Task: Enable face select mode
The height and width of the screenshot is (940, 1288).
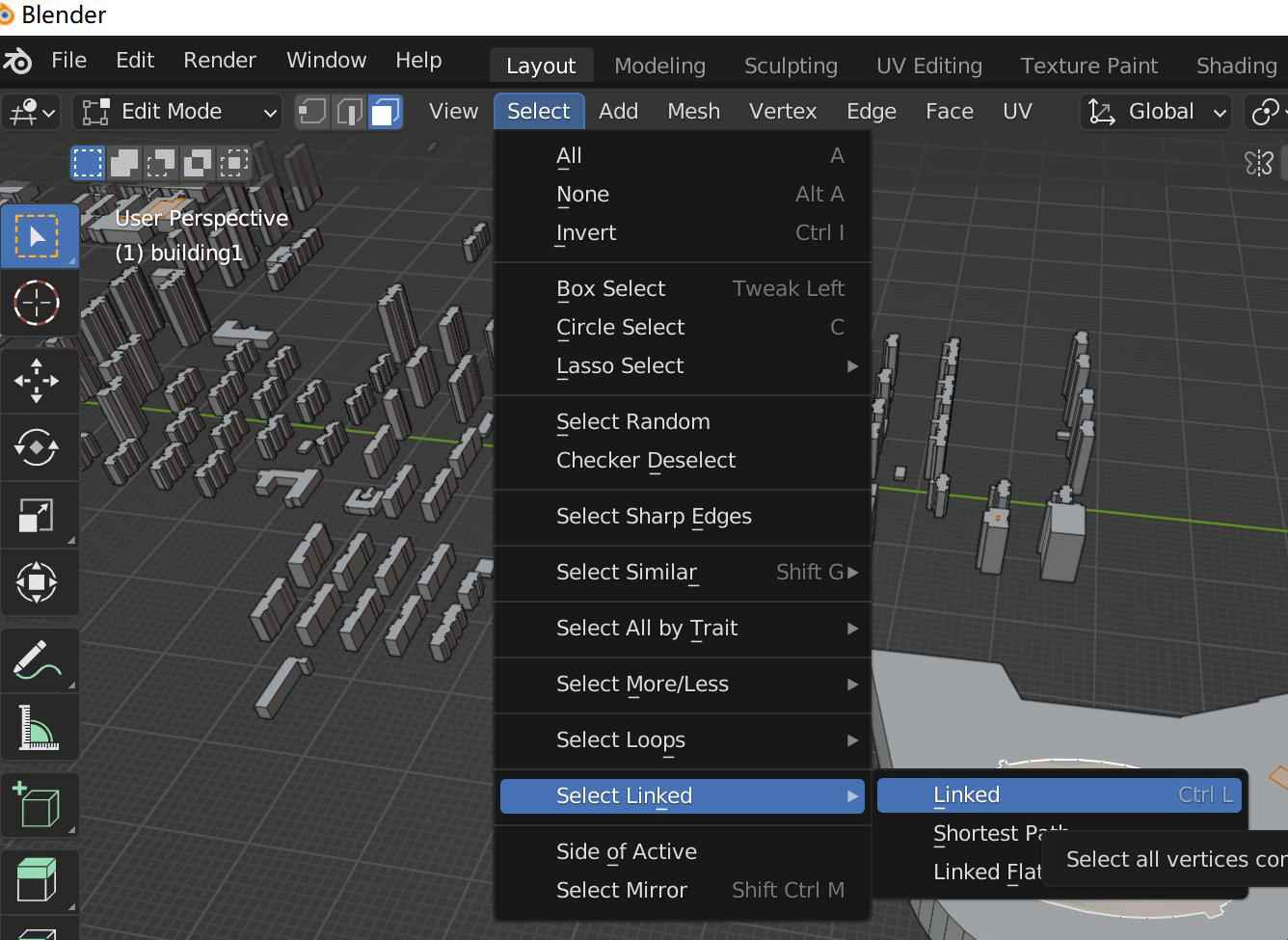Action: coord(384,112)
